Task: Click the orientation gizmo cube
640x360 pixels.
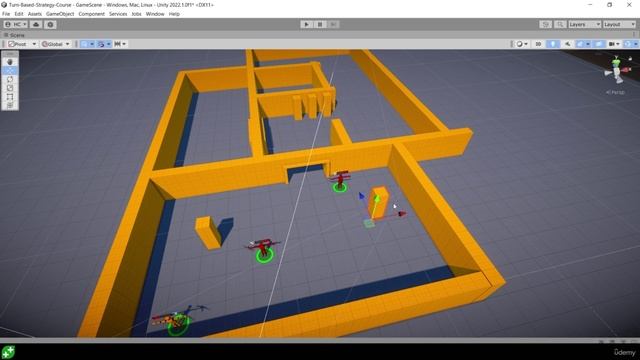Action: click(x=617, y=73)
